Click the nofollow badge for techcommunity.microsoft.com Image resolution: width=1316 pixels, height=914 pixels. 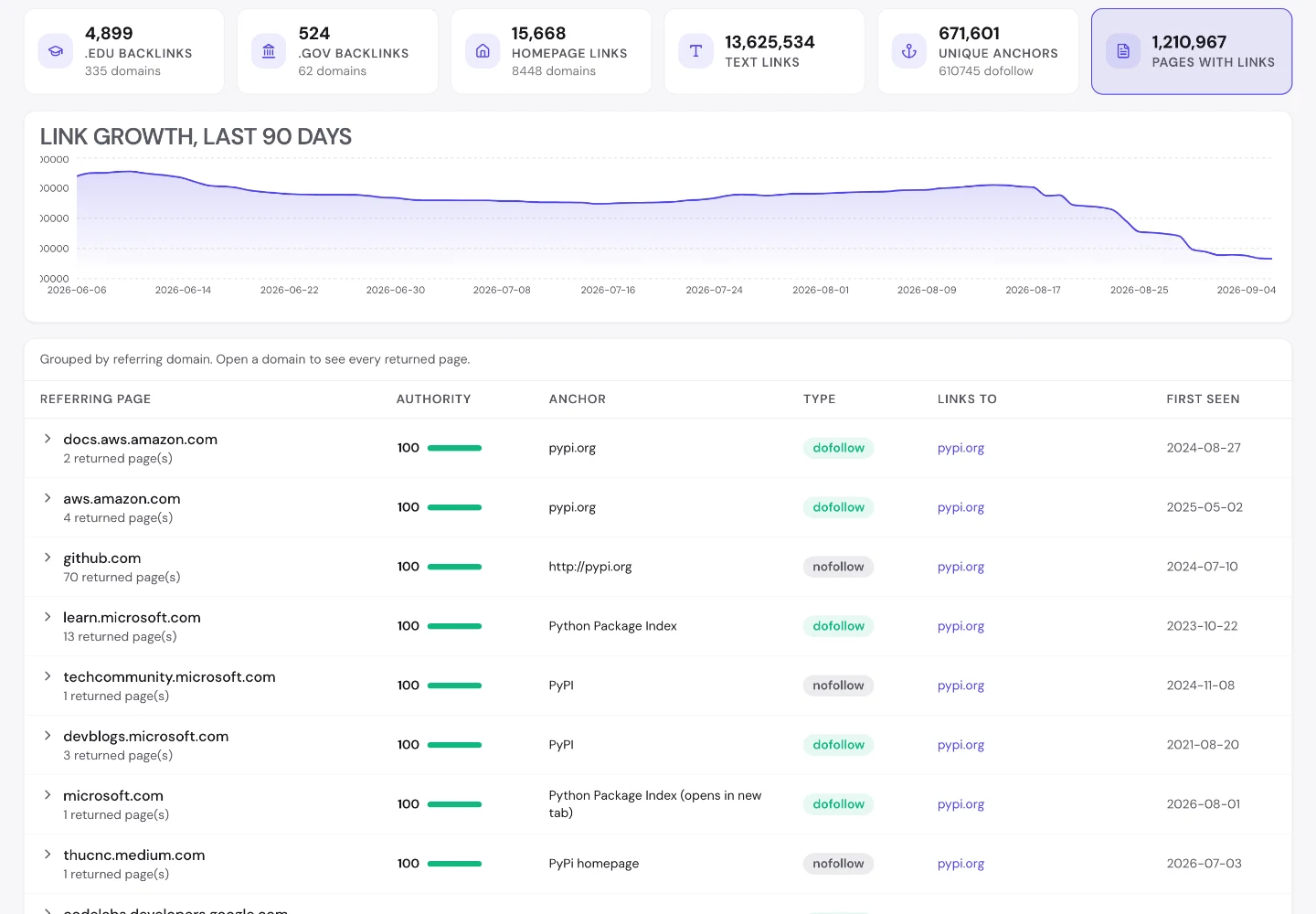(x=838, y=685)
